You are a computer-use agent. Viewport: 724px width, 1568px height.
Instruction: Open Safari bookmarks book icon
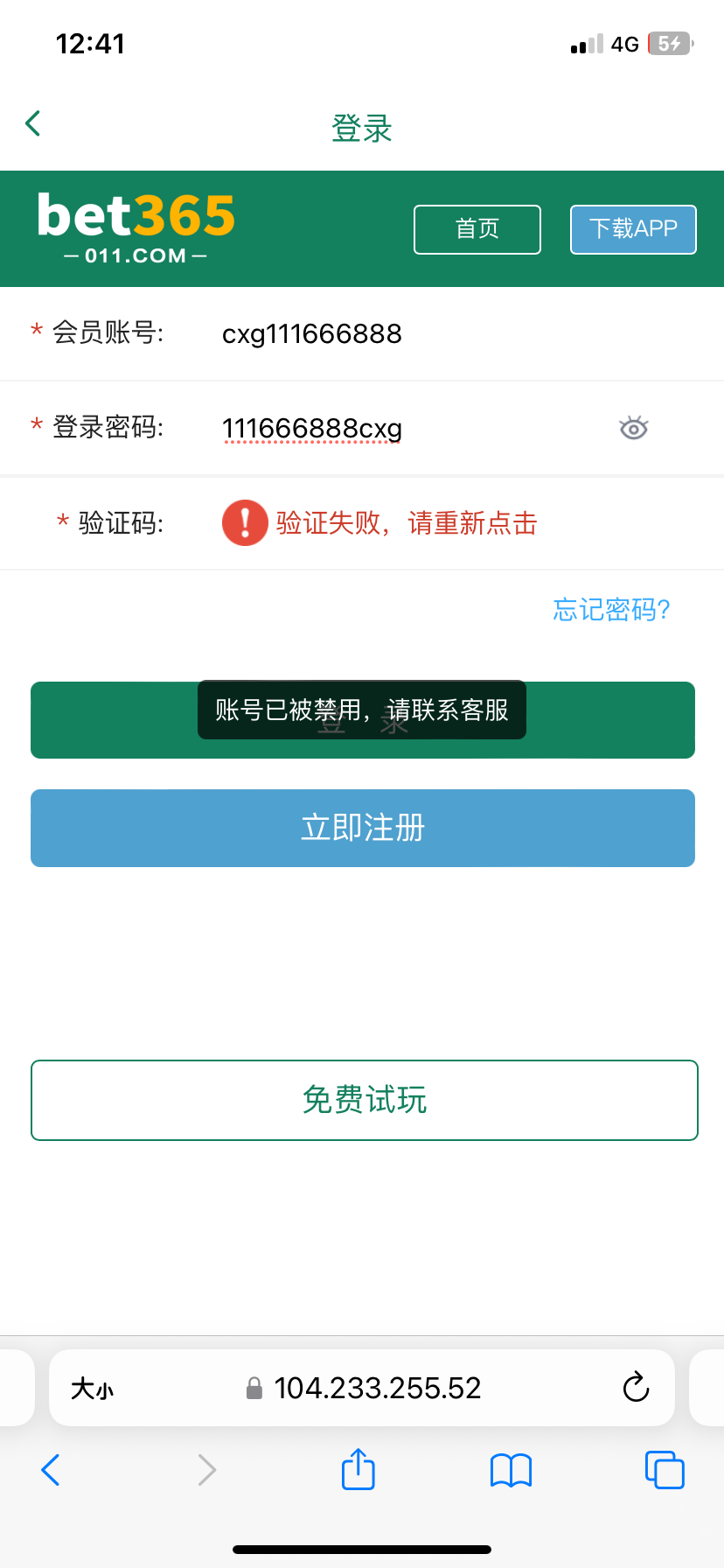511,1470
